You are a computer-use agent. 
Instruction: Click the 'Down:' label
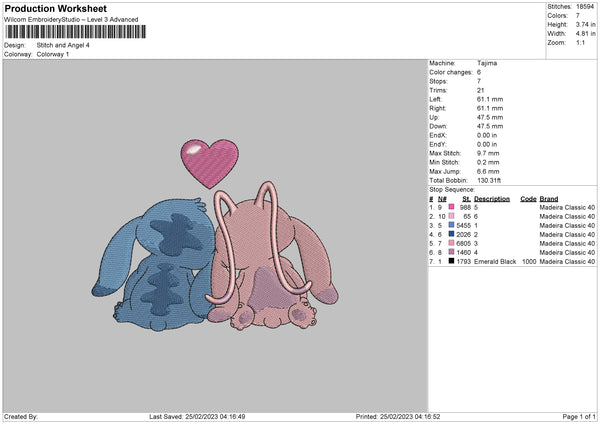point(438,126)
